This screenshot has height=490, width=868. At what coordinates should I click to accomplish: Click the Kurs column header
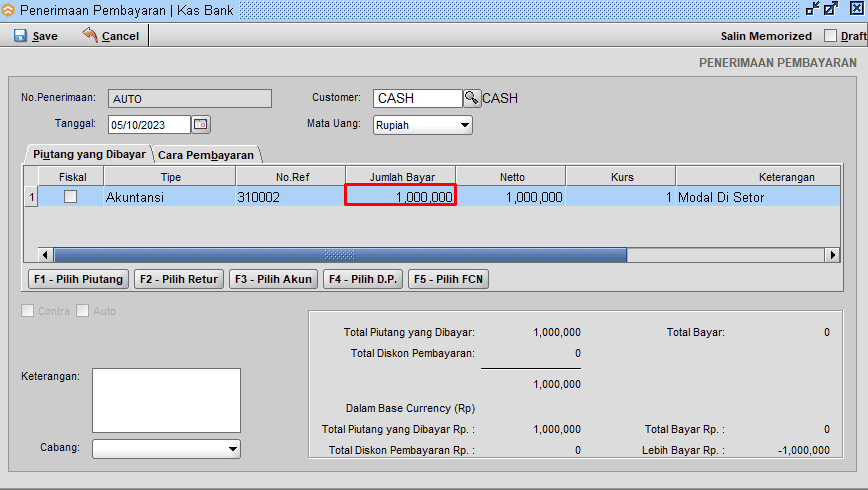(x=621, y=177)
